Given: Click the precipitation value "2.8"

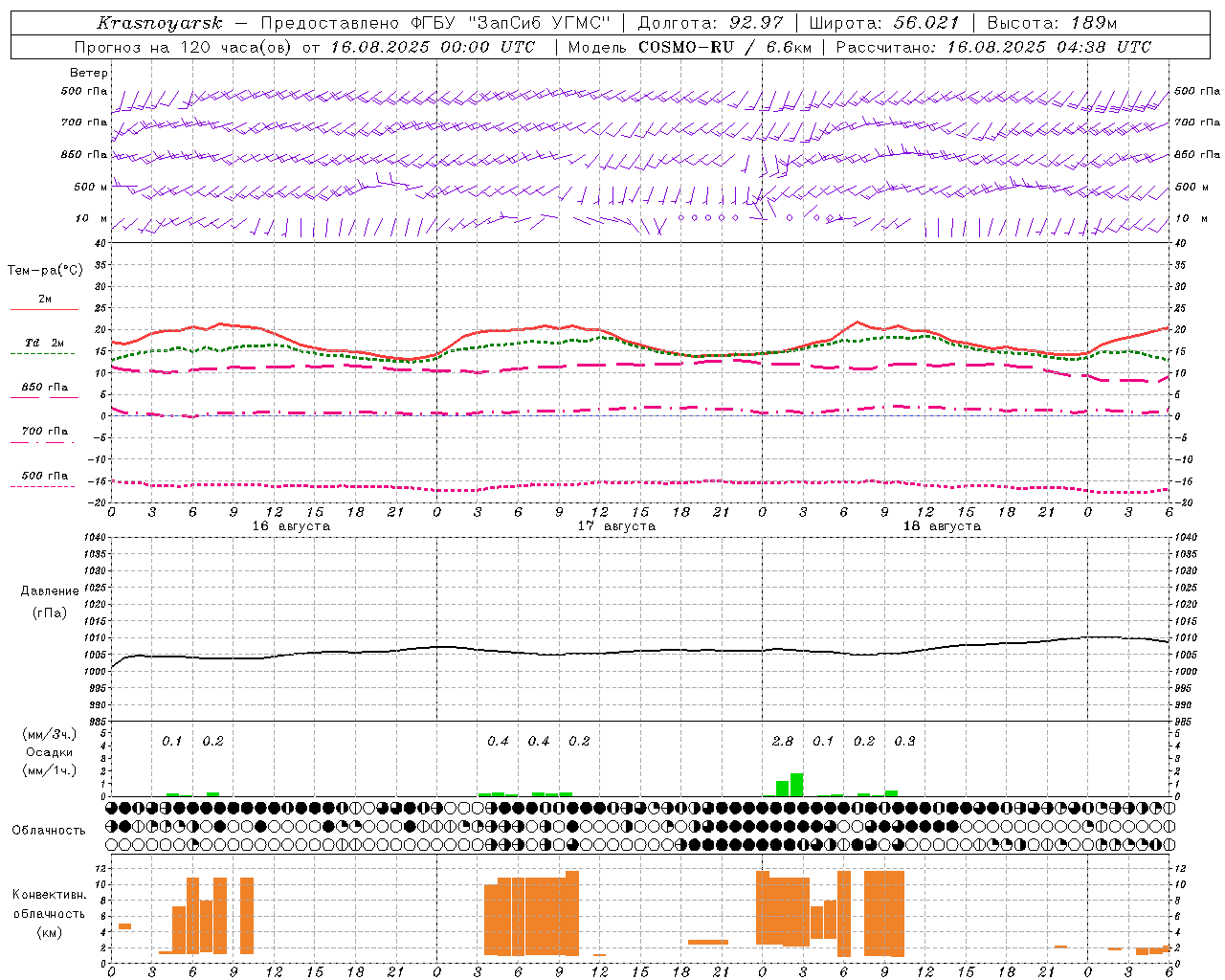Looking at the screenshot, I should 782,741.
